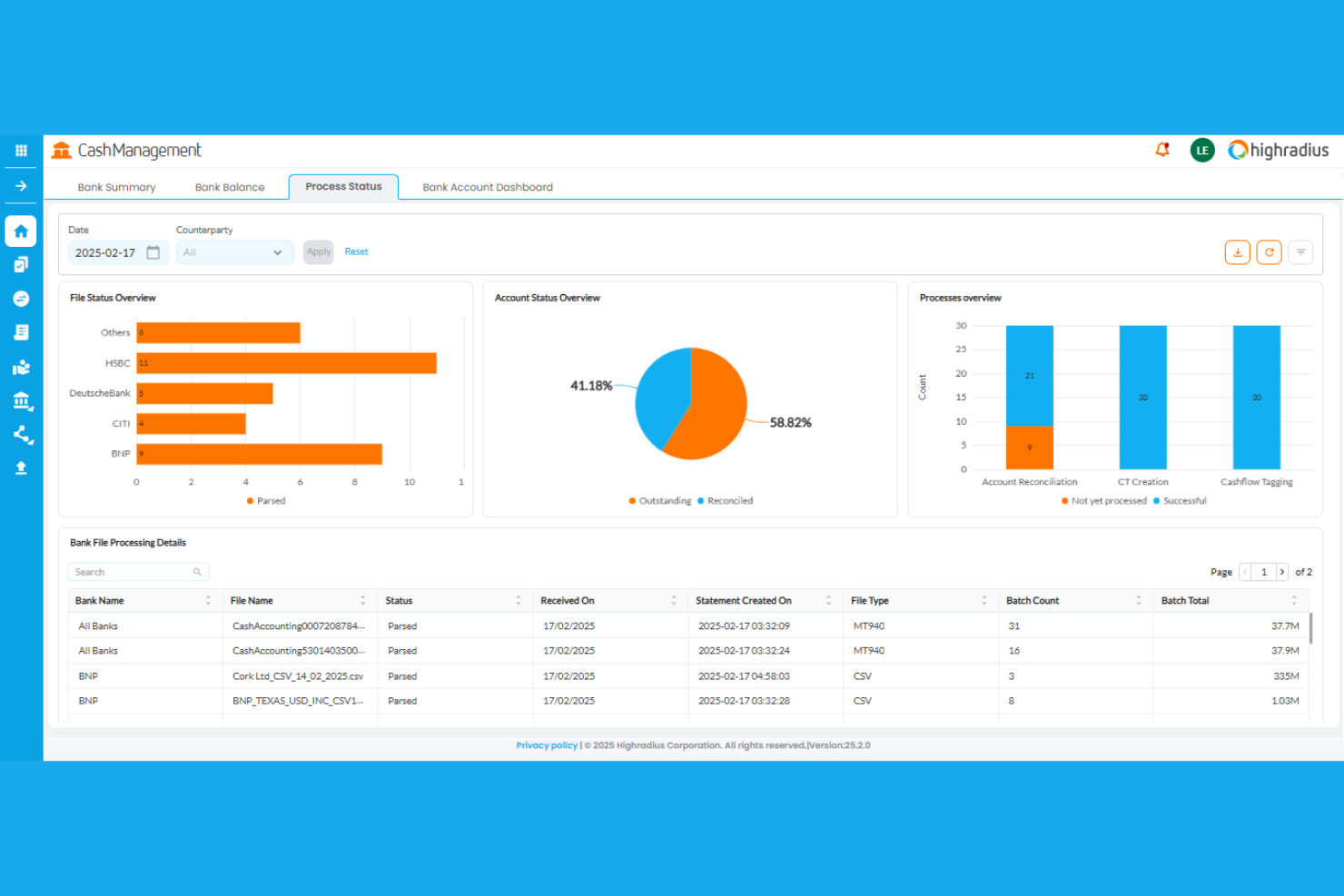Click the Reset link next to Apply
Image resolution: width=1344 pixels, height=896 pixels.
(x=356, y=251)
